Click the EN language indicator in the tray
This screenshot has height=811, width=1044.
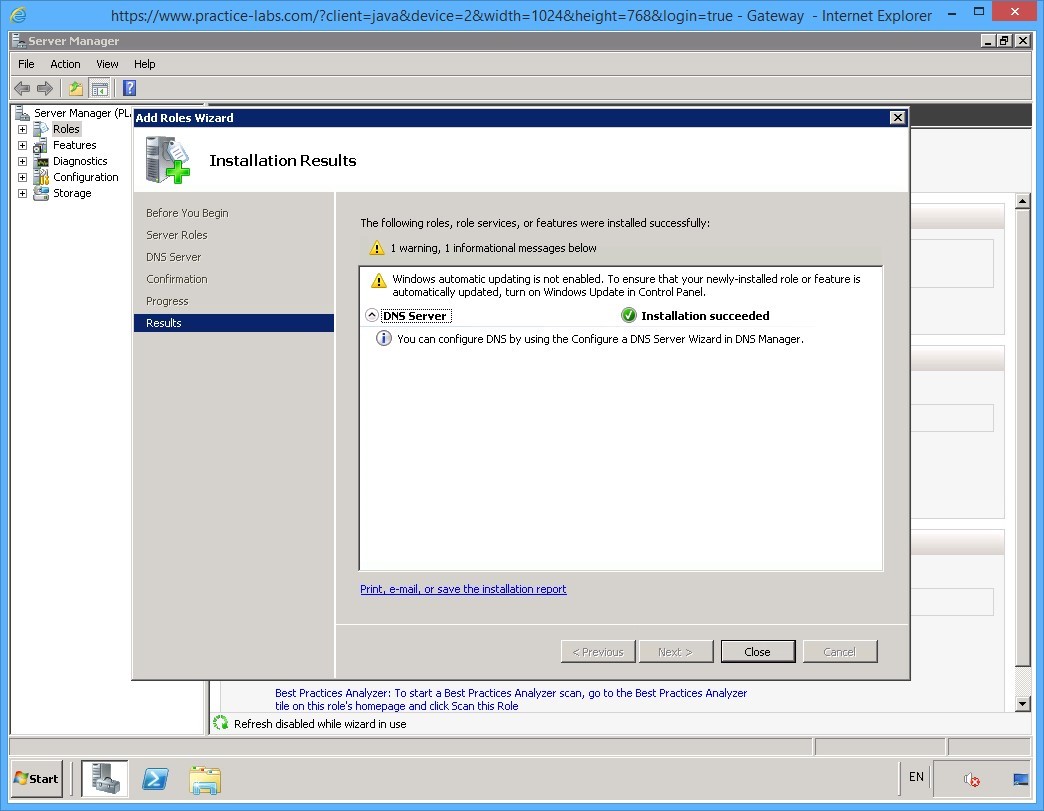(915, 777)
